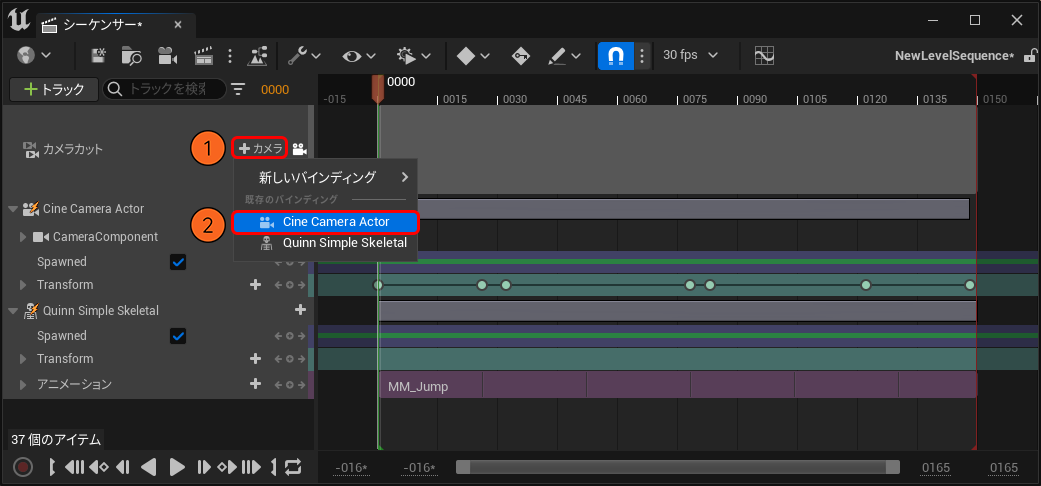The height and width of the screenshot is (486, 1041).
Task: Click the Create Camera toolbar icon
Action: pyautogui.click(x=167, y=55)
